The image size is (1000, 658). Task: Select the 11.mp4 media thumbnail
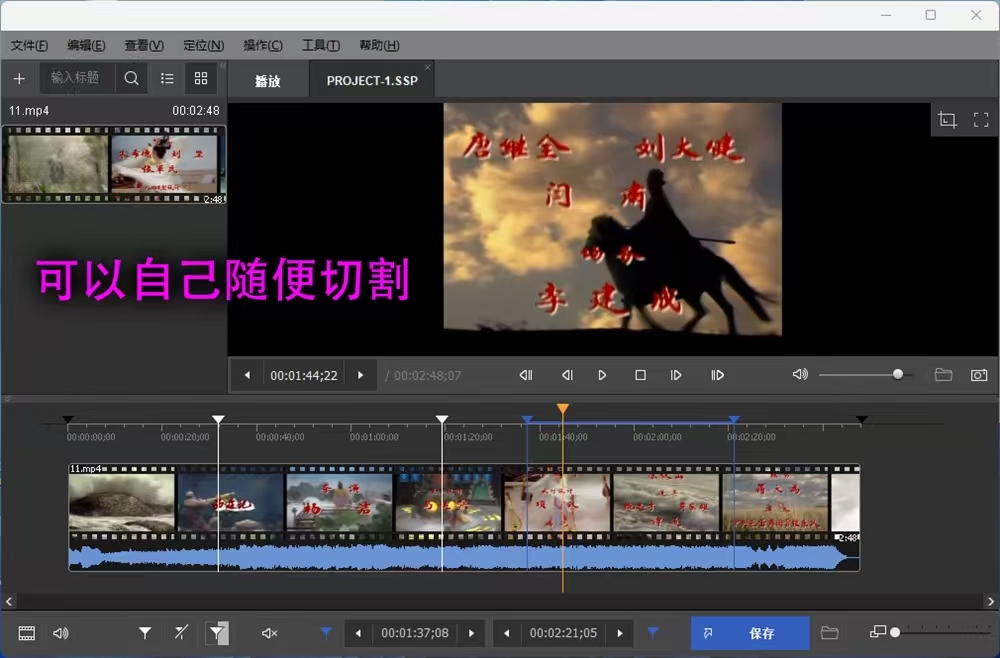click(x=114, y=164)
